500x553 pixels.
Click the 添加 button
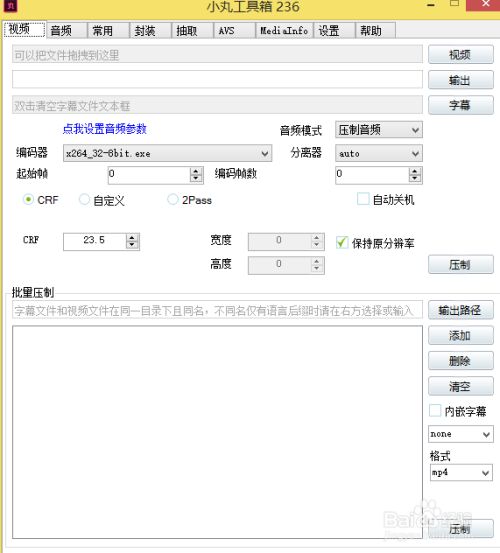(x=461, y=335)
